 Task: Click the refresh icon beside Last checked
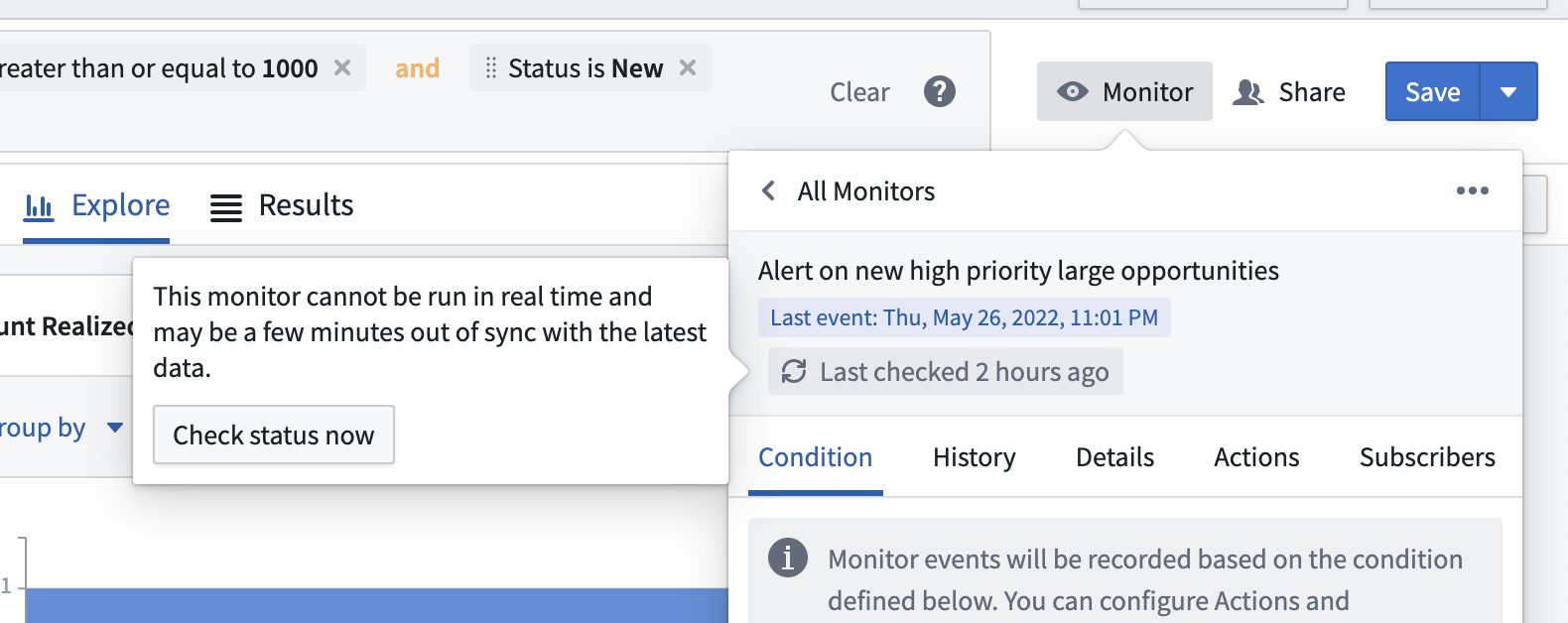[794, 371]
